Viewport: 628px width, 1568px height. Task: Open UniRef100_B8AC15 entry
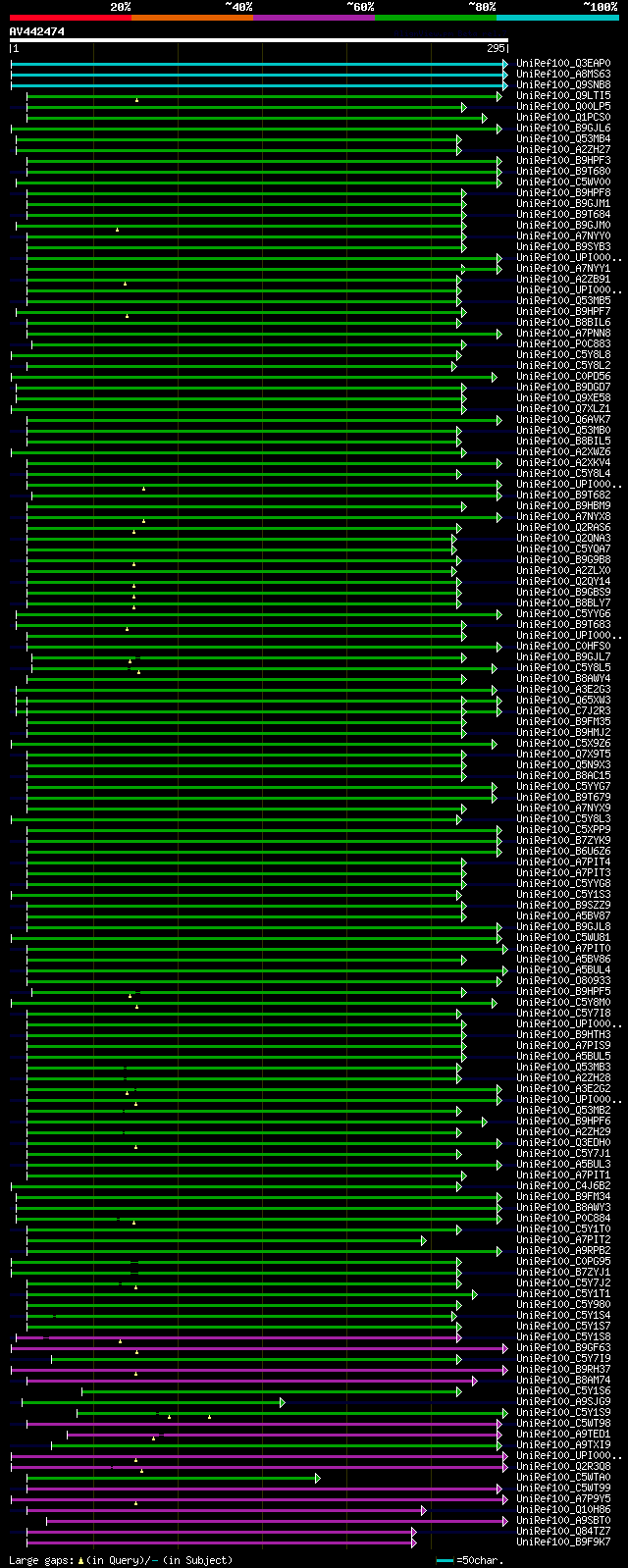[x=563, y=775]
